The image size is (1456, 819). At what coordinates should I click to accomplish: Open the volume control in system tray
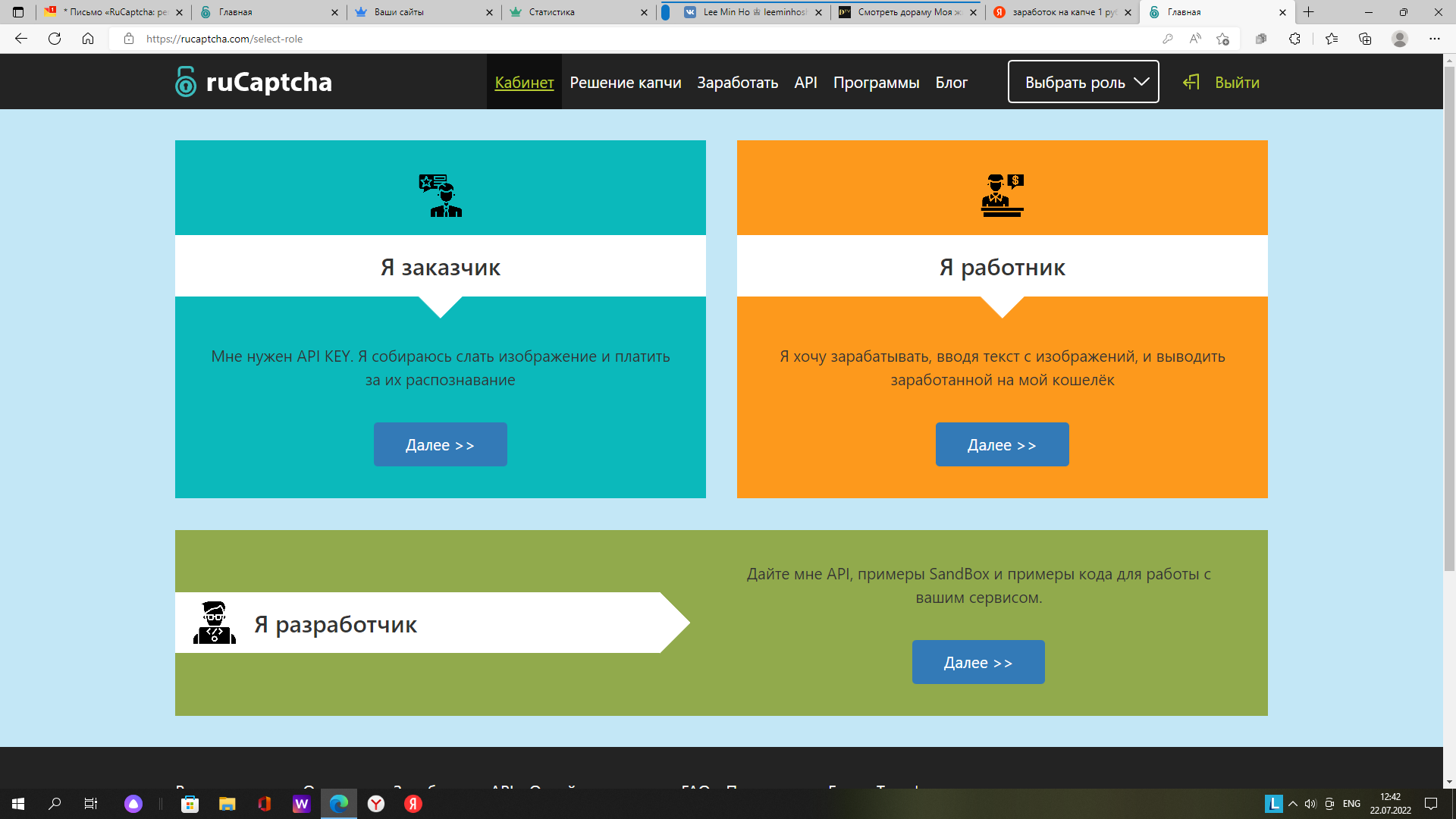click(x=1310, y=804)
